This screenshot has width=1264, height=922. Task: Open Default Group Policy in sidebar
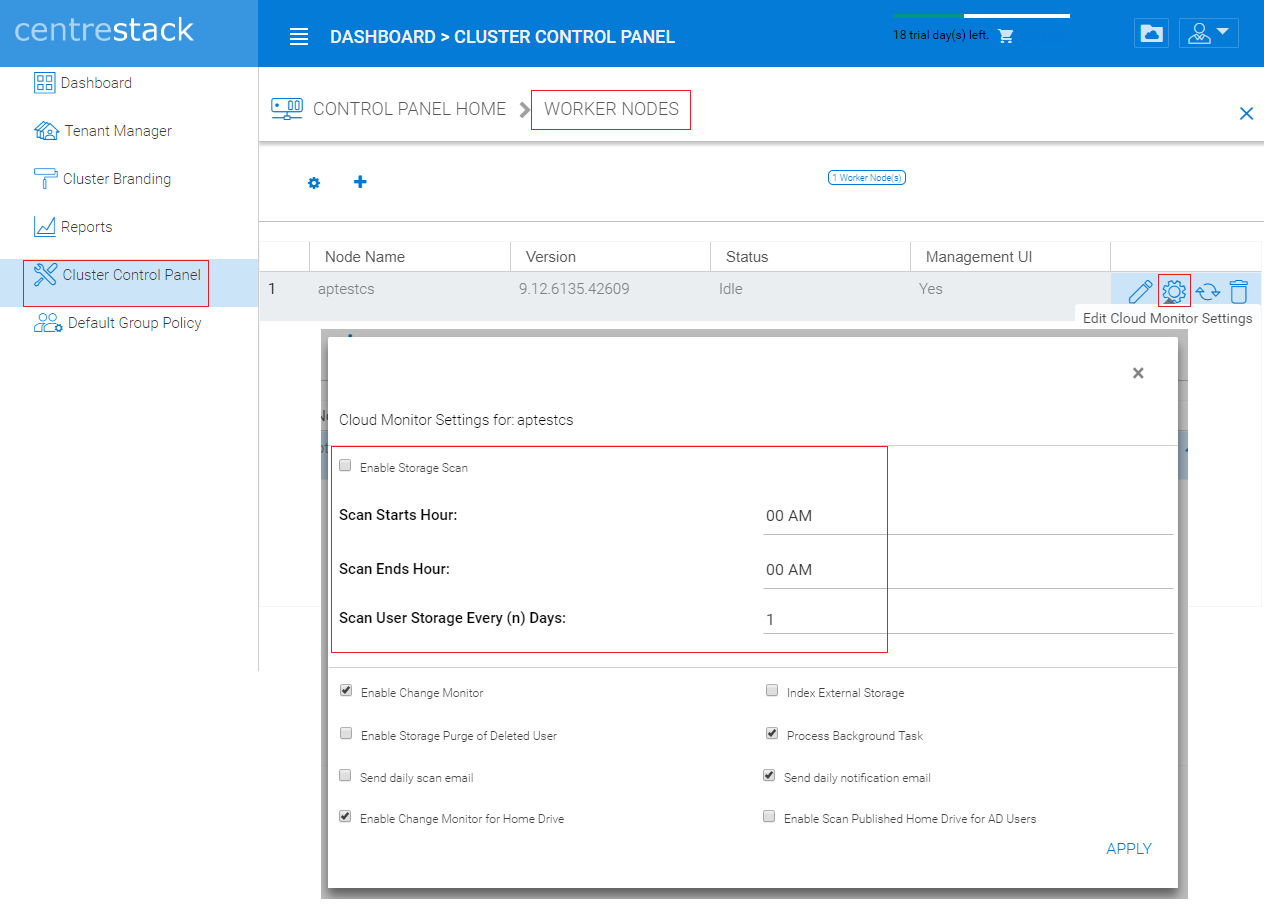(x=135, y=323)
